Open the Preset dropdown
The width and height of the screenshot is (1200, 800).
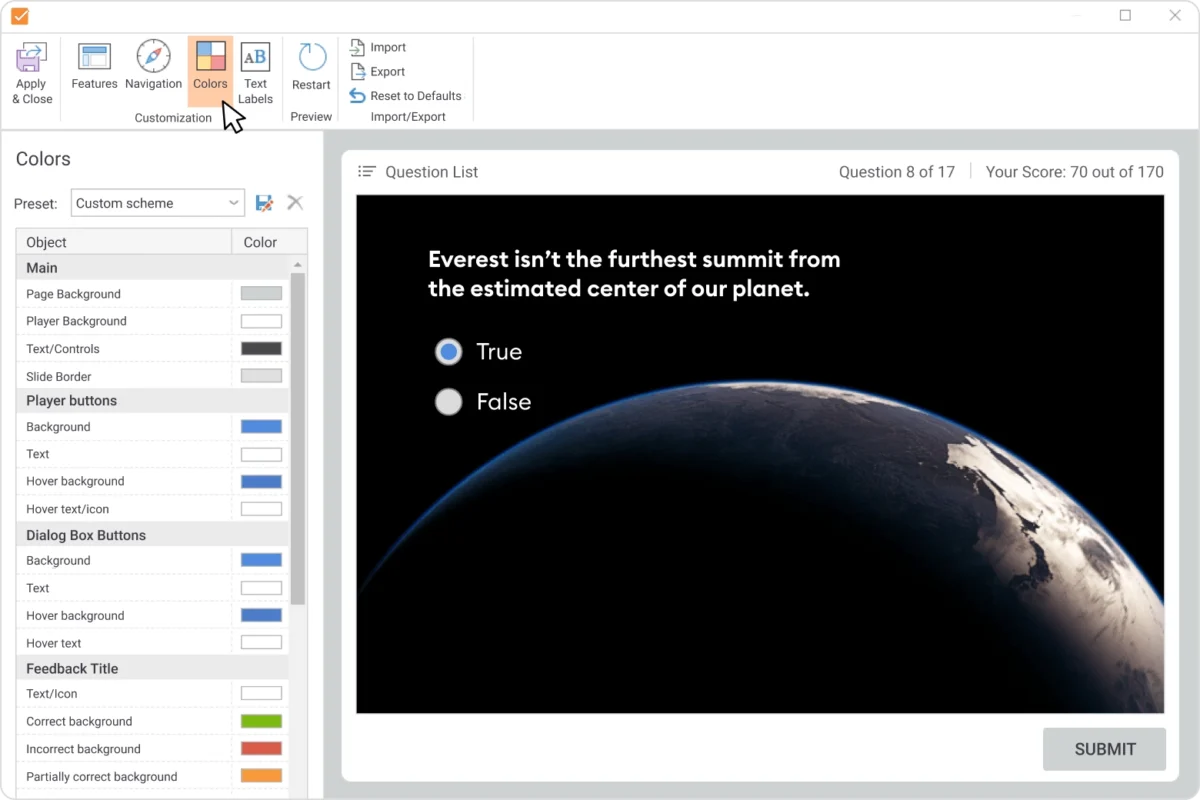(158, 203)
